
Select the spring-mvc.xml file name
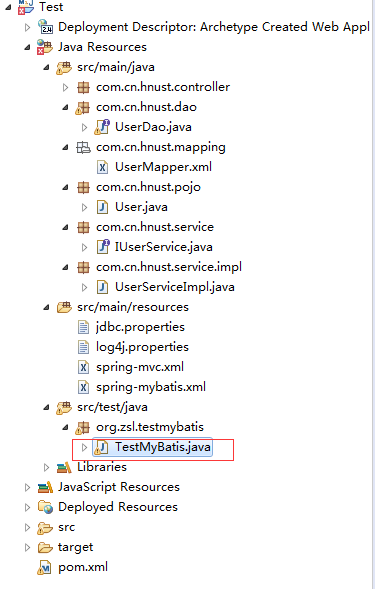tap(140, 367)
